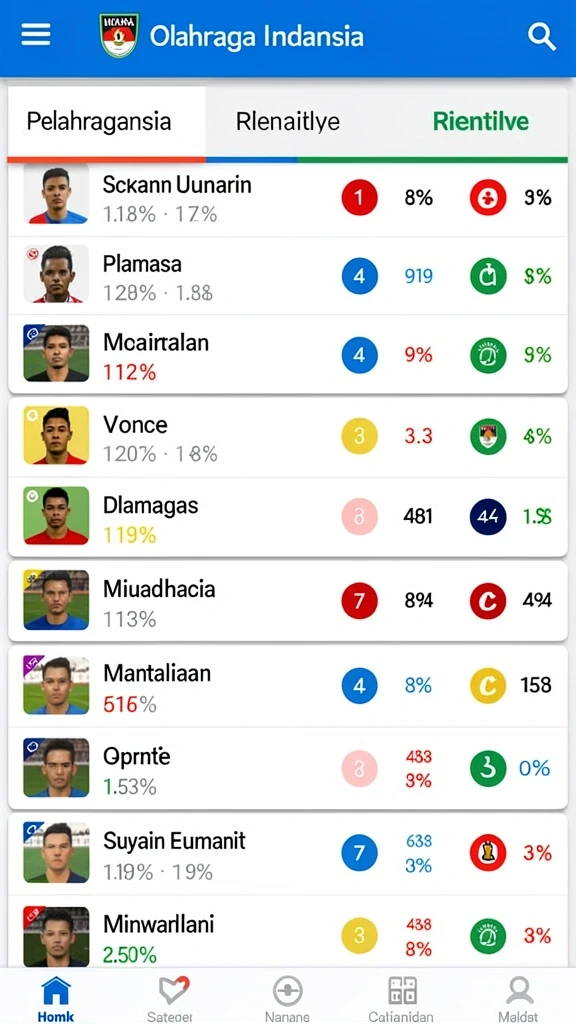Click yellow C badge on Mantaliaan row
The image size is (576, 1024).
488,685
